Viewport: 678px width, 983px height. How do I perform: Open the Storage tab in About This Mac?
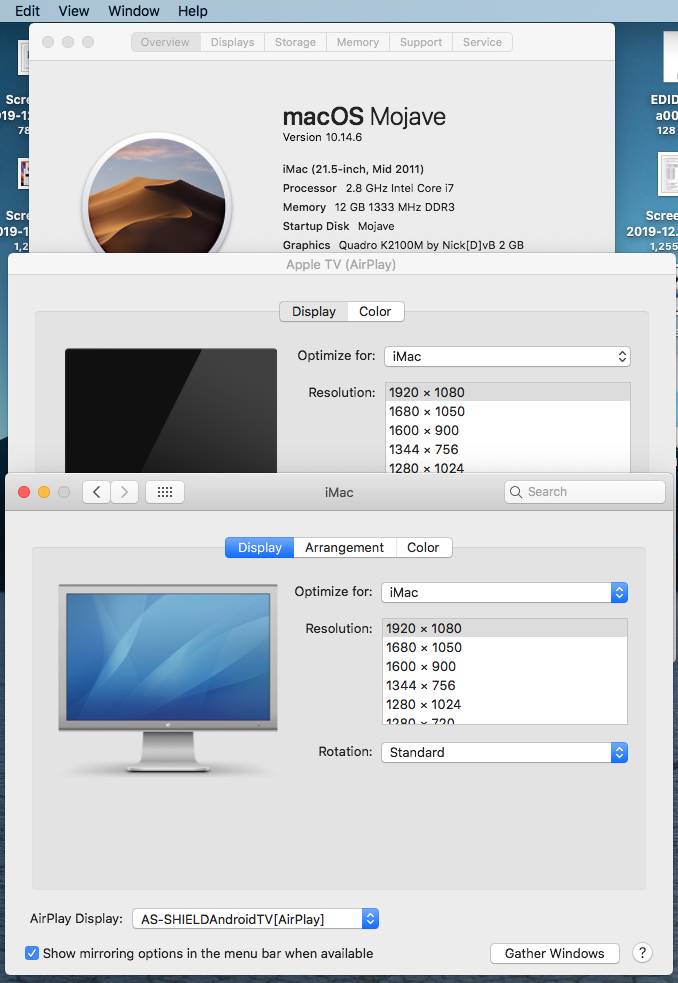point(295,42)
